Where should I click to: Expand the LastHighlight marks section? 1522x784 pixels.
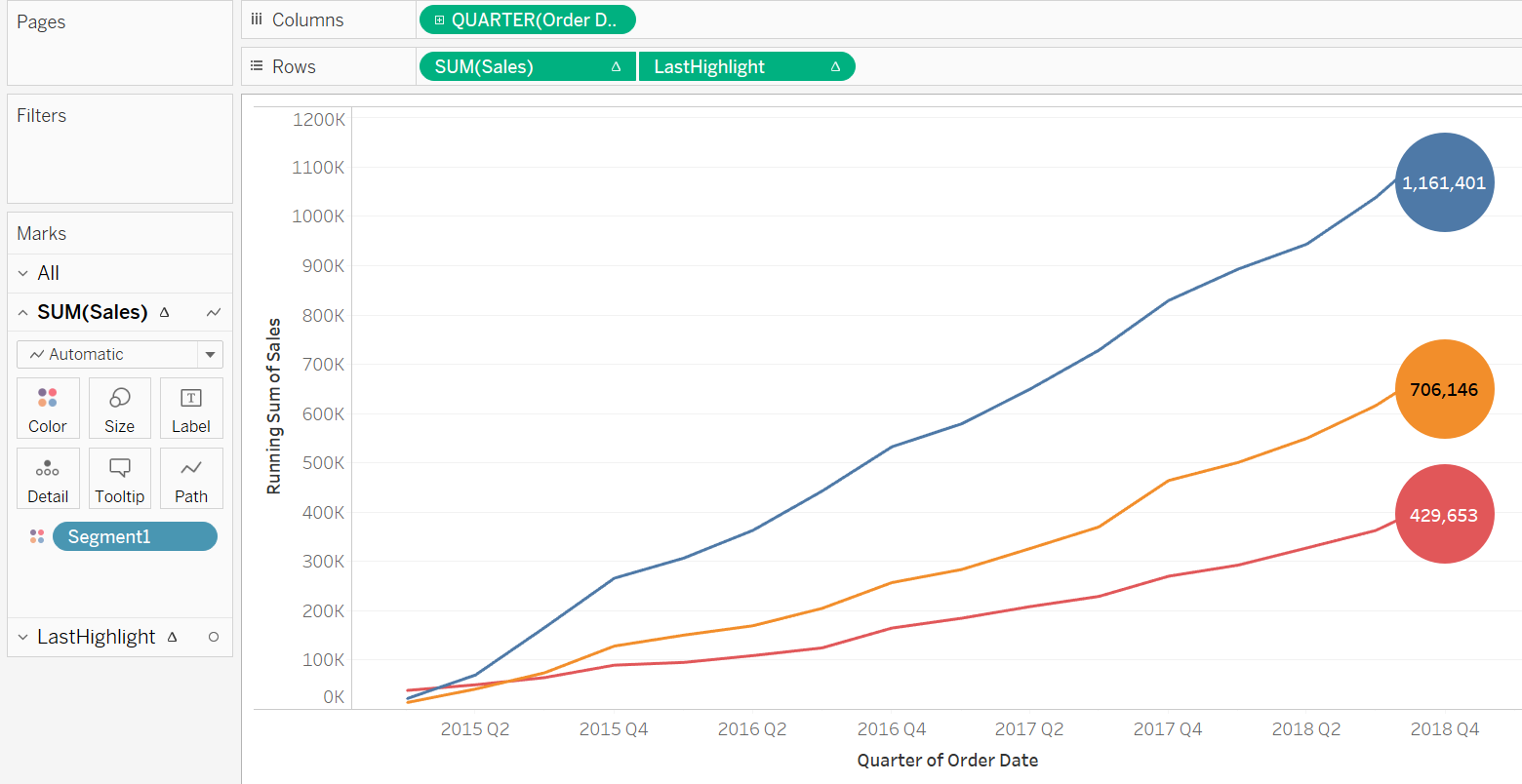coord(23,637)
